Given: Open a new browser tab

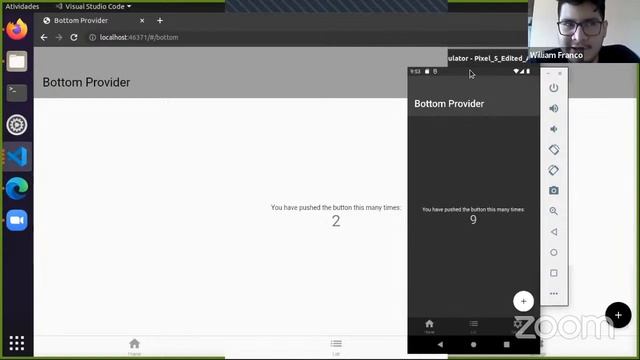Looking at the screenshot, I should tap(160, 20).
